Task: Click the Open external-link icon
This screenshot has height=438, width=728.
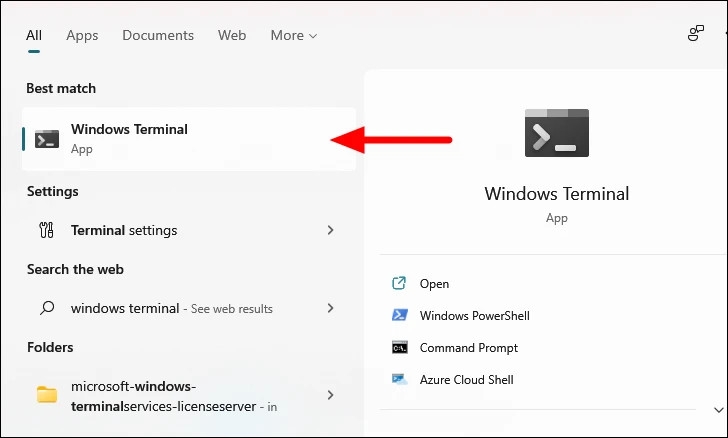Action: (399, 283)
